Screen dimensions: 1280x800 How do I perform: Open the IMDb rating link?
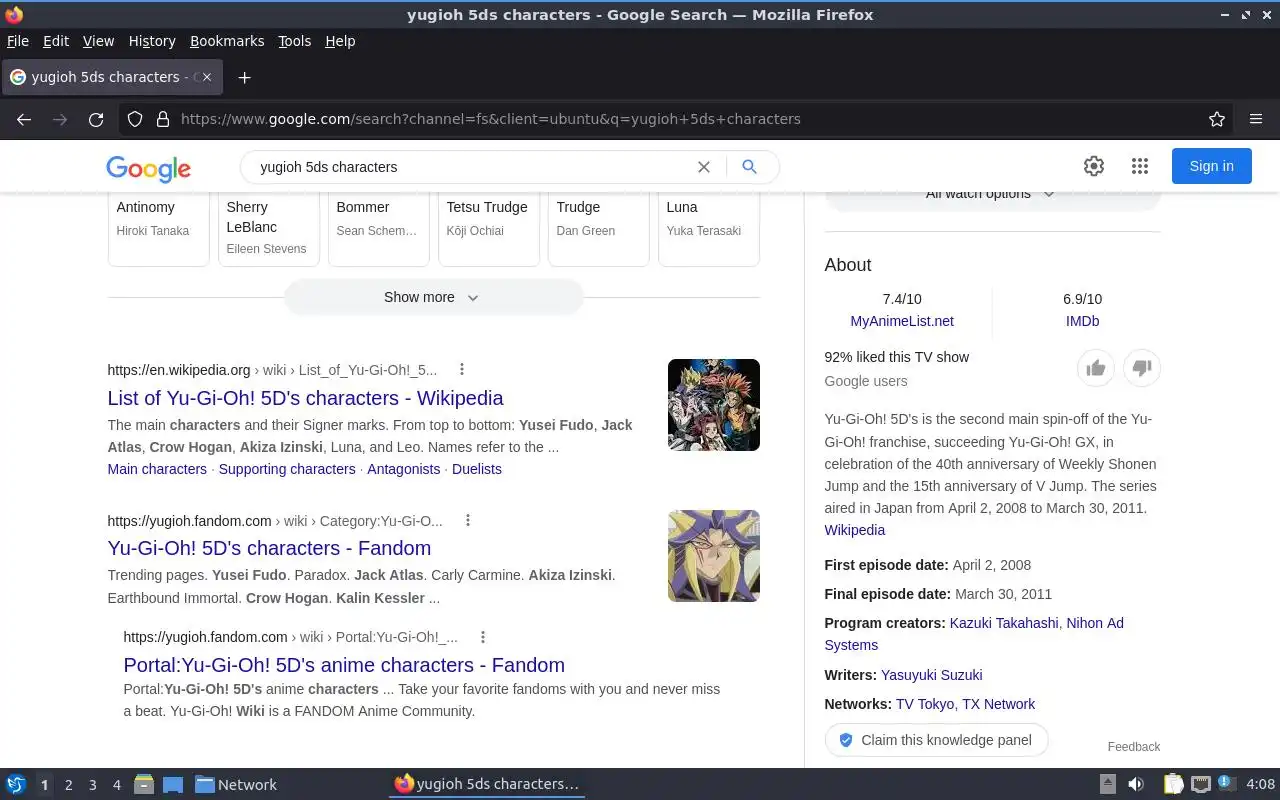1082,321
